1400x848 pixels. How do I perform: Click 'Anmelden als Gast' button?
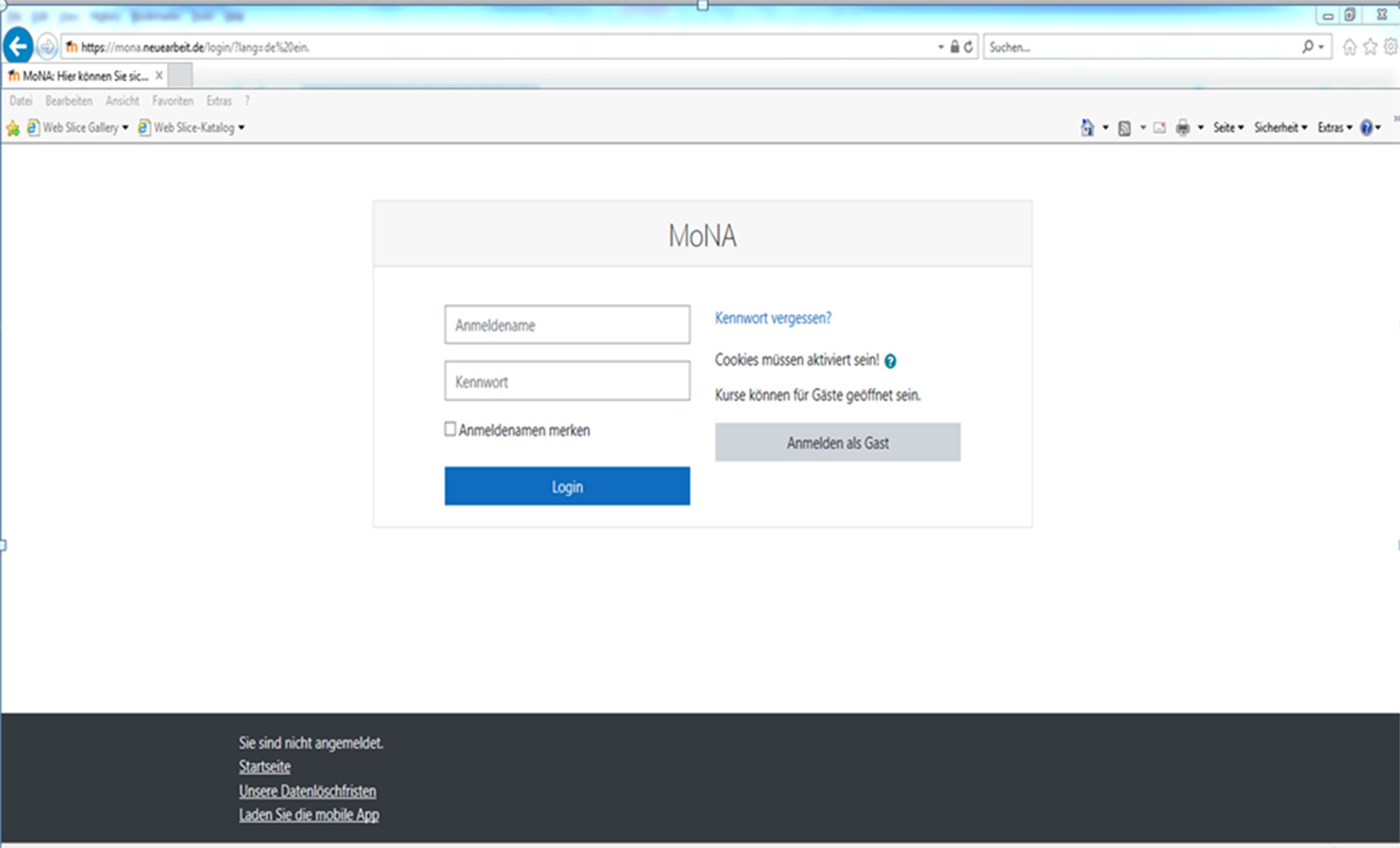[837, 442]
